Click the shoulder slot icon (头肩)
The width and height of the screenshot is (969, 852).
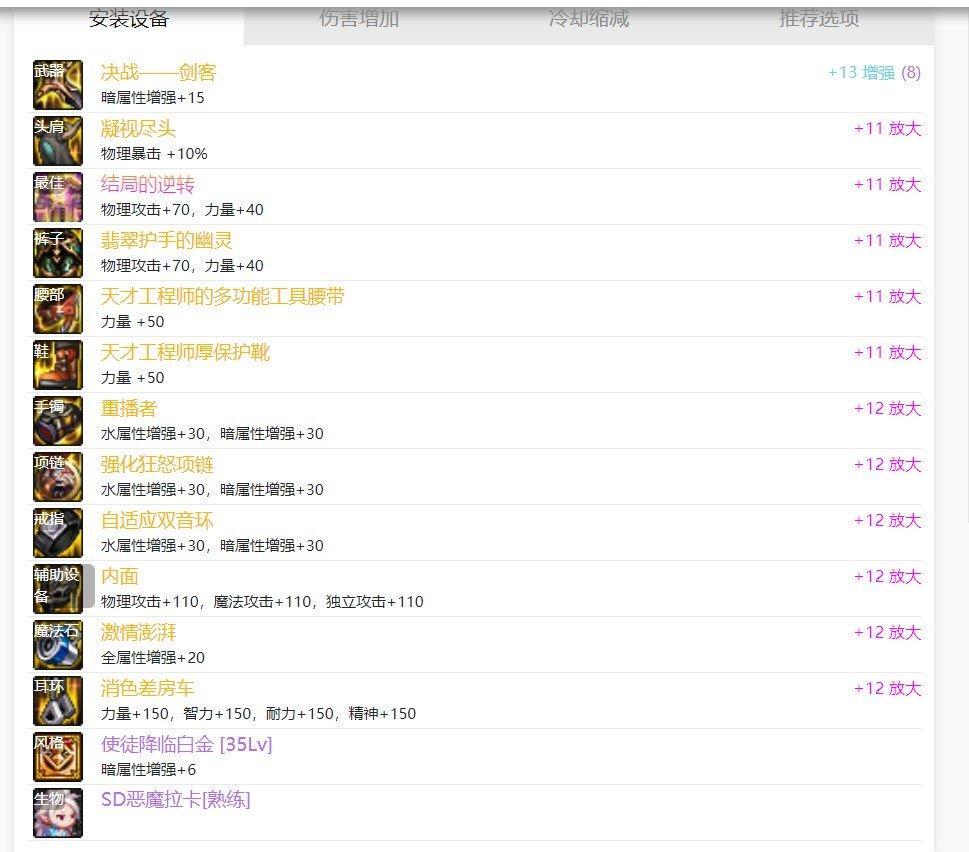pos(58,141)
